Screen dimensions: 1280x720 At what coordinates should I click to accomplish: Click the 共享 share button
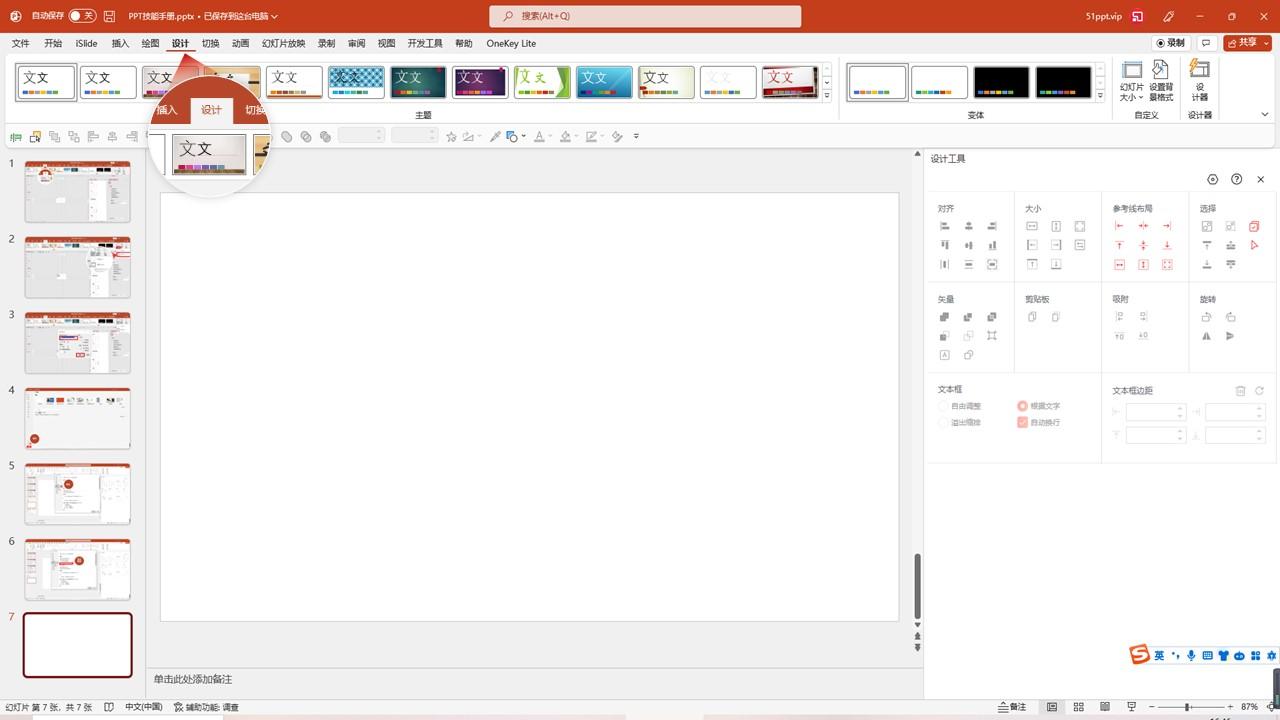click(x=1247, y=43)
